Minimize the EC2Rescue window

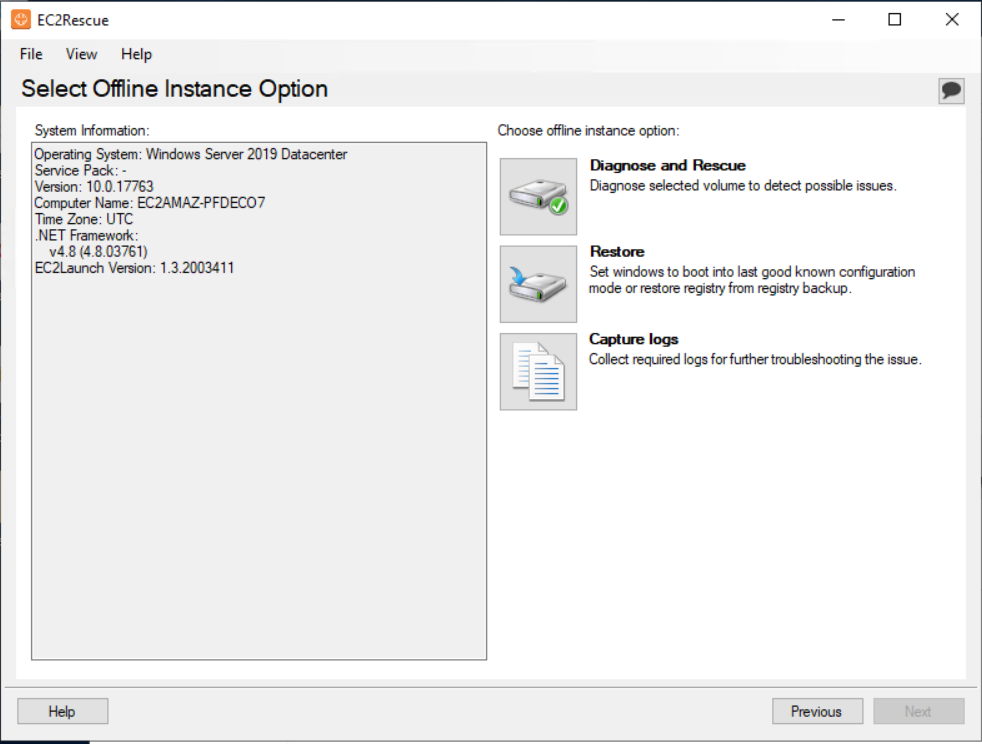click(x=839, y=20)
